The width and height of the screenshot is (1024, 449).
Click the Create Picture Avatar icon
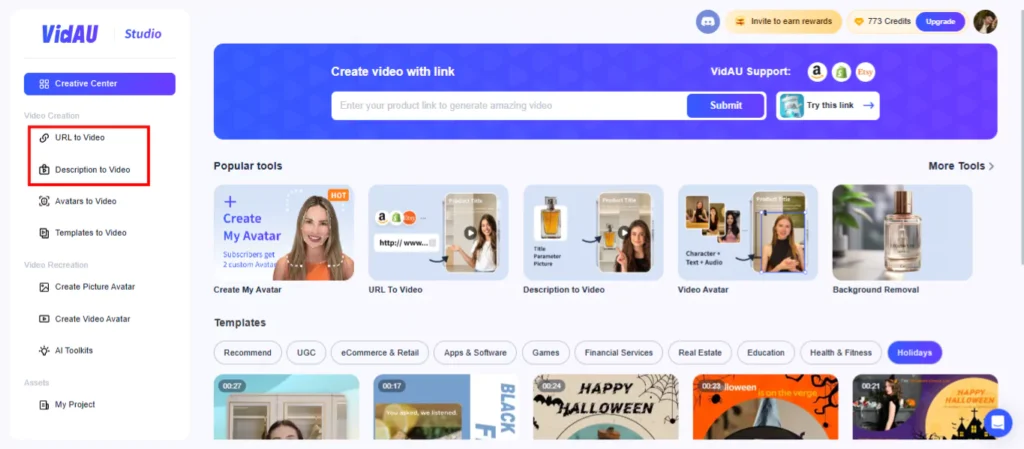point(44,286)
